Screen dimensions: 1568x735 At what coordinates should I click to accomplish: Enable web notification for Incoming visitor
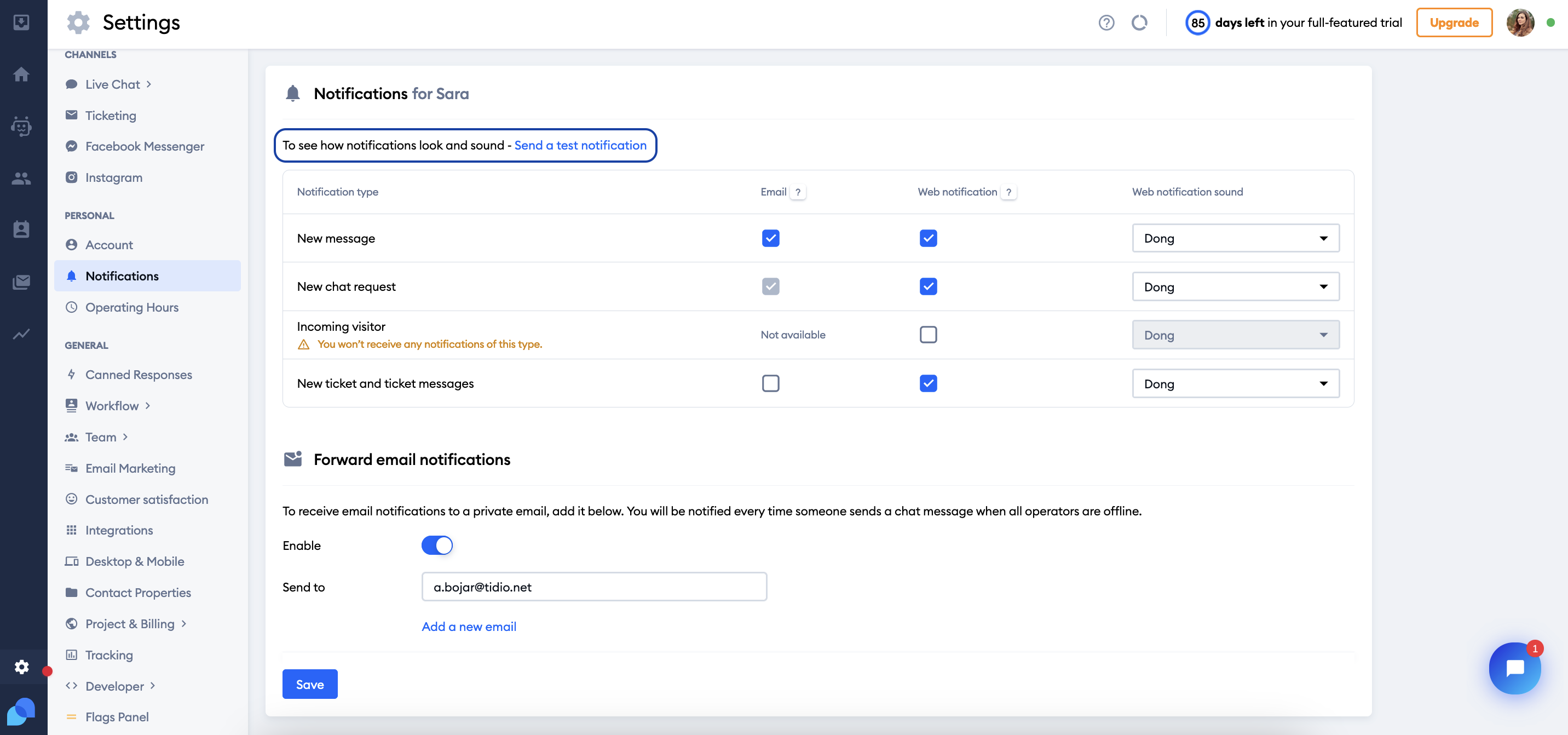[x=928, y=334]
